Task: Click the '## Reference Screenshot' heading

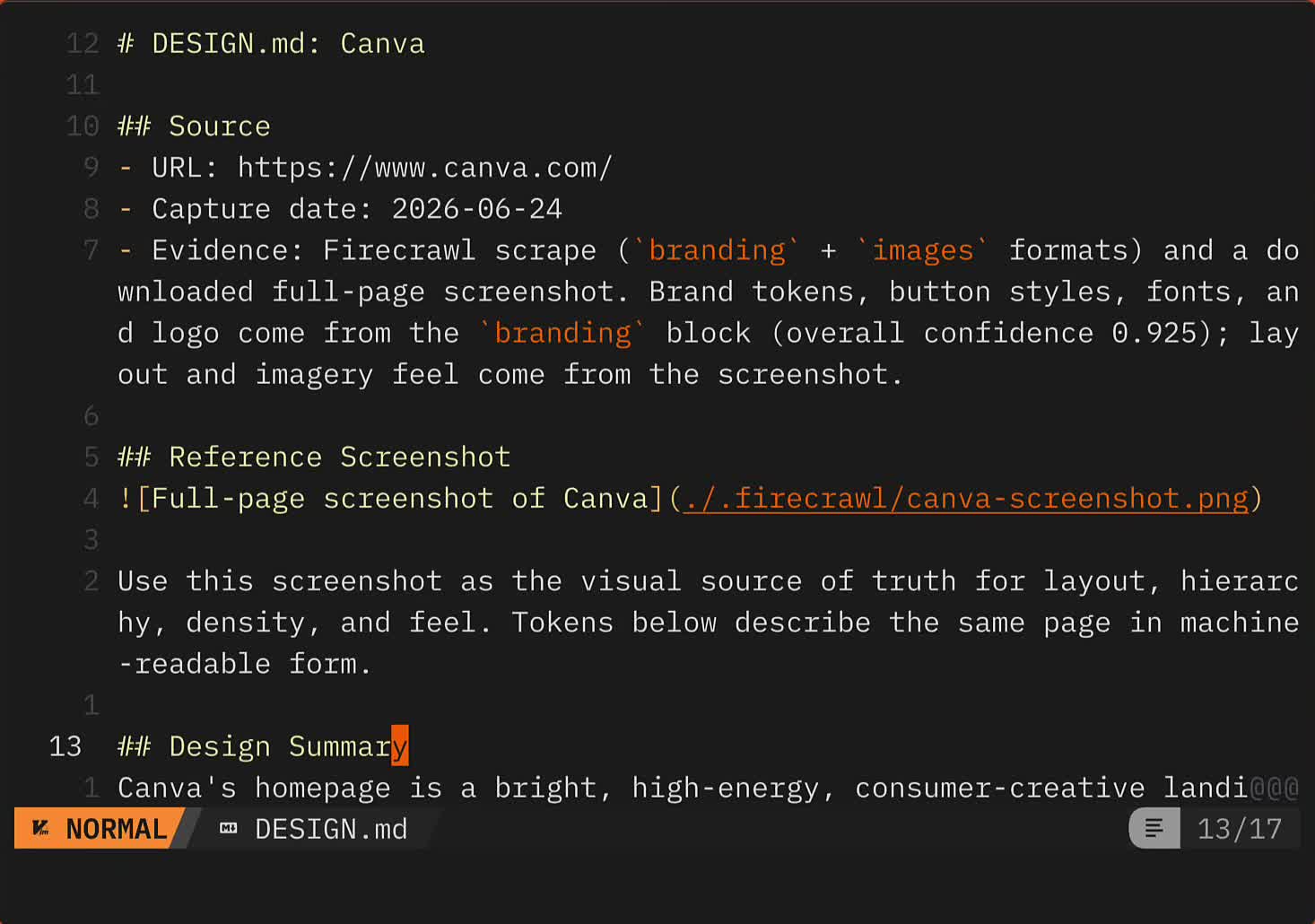Action: pyautogui.click(x=314, y=457)
